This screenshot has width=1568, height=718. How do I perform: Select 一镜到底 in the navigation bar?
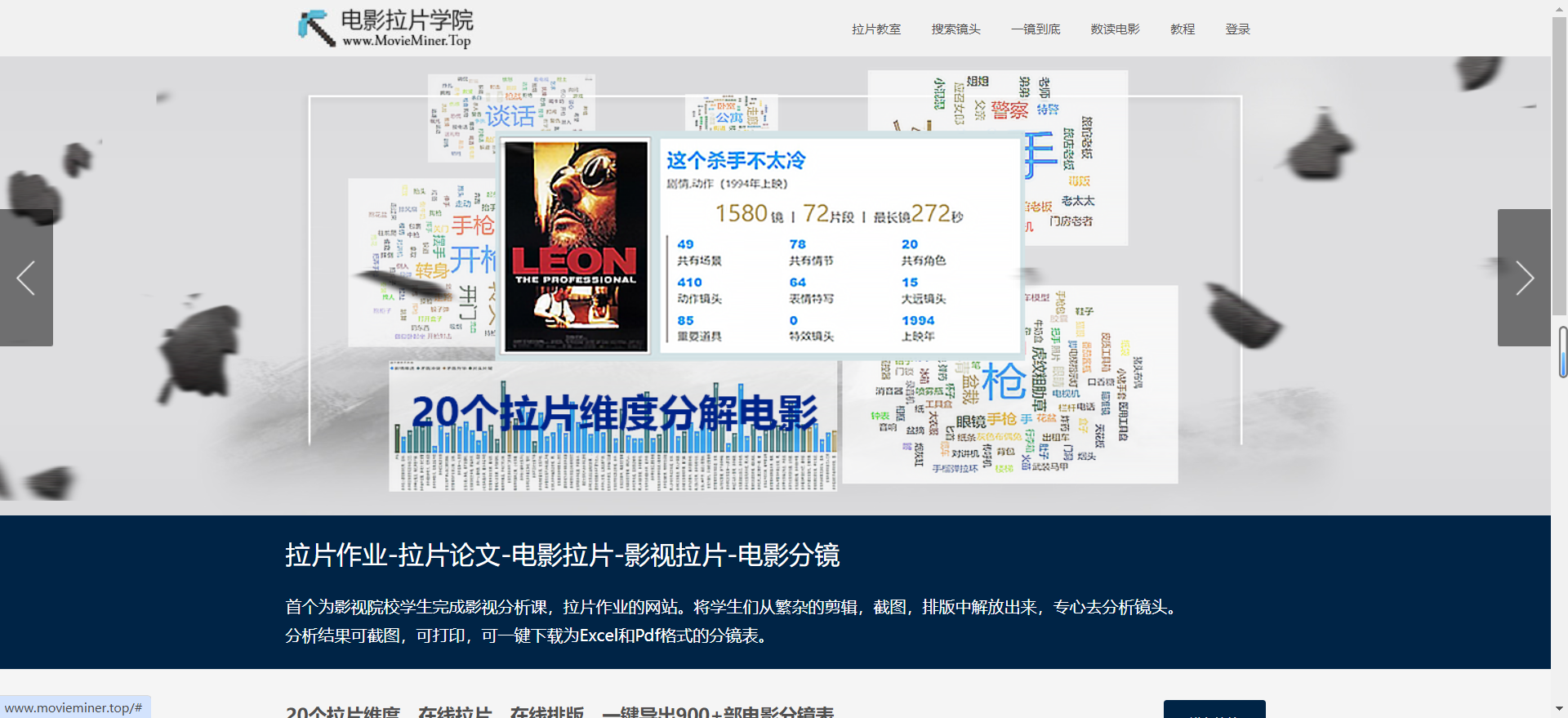click(1036, 29)
